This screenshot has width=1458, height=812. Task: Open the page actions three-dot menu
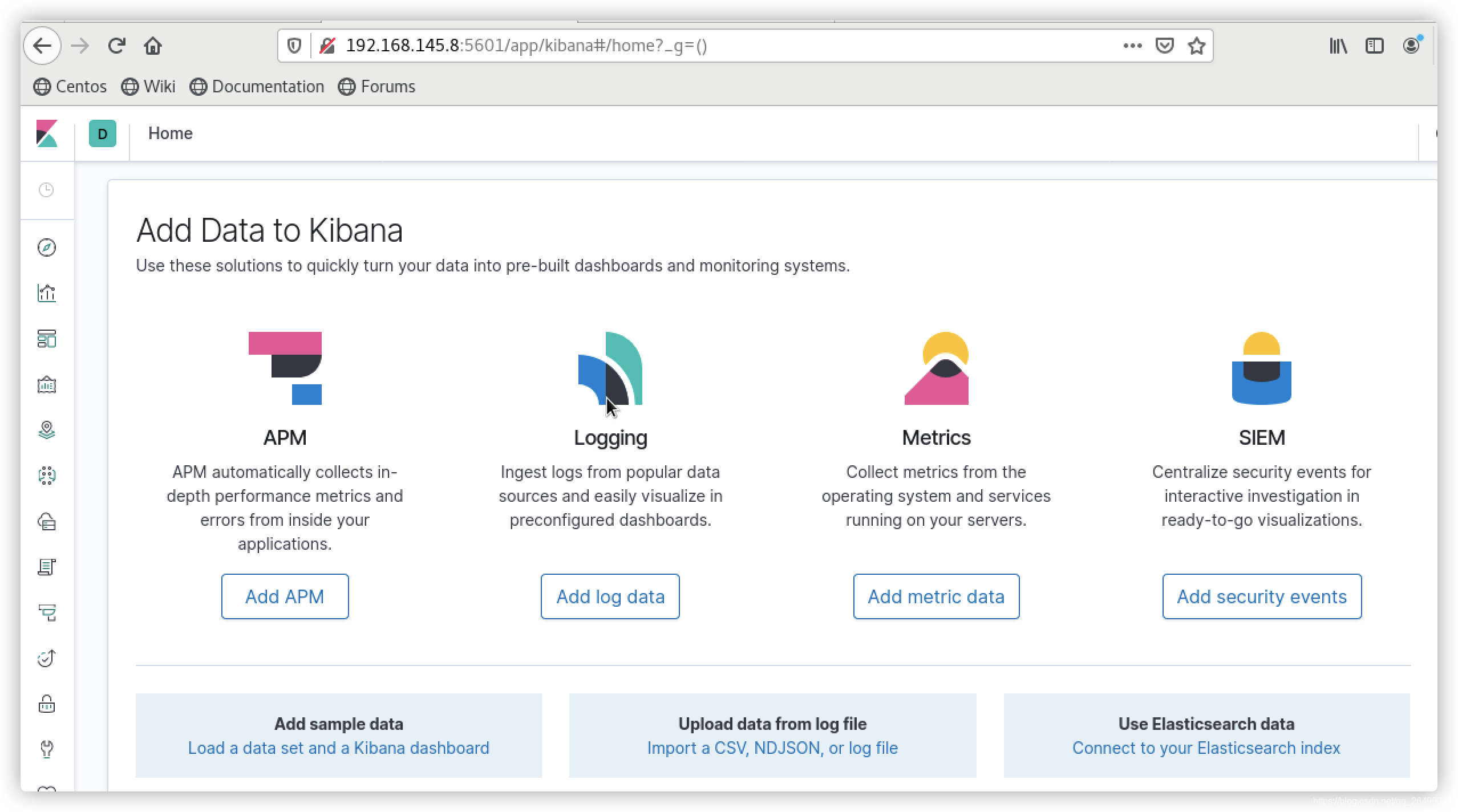coord(1132,46)
